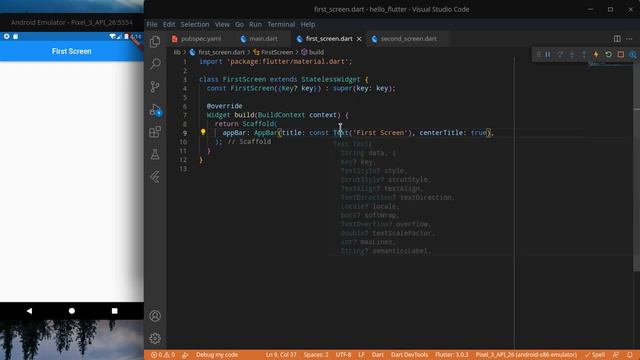640x360 pixels.
Task: Click line number 9 in gutter
Action: point(184,133)
